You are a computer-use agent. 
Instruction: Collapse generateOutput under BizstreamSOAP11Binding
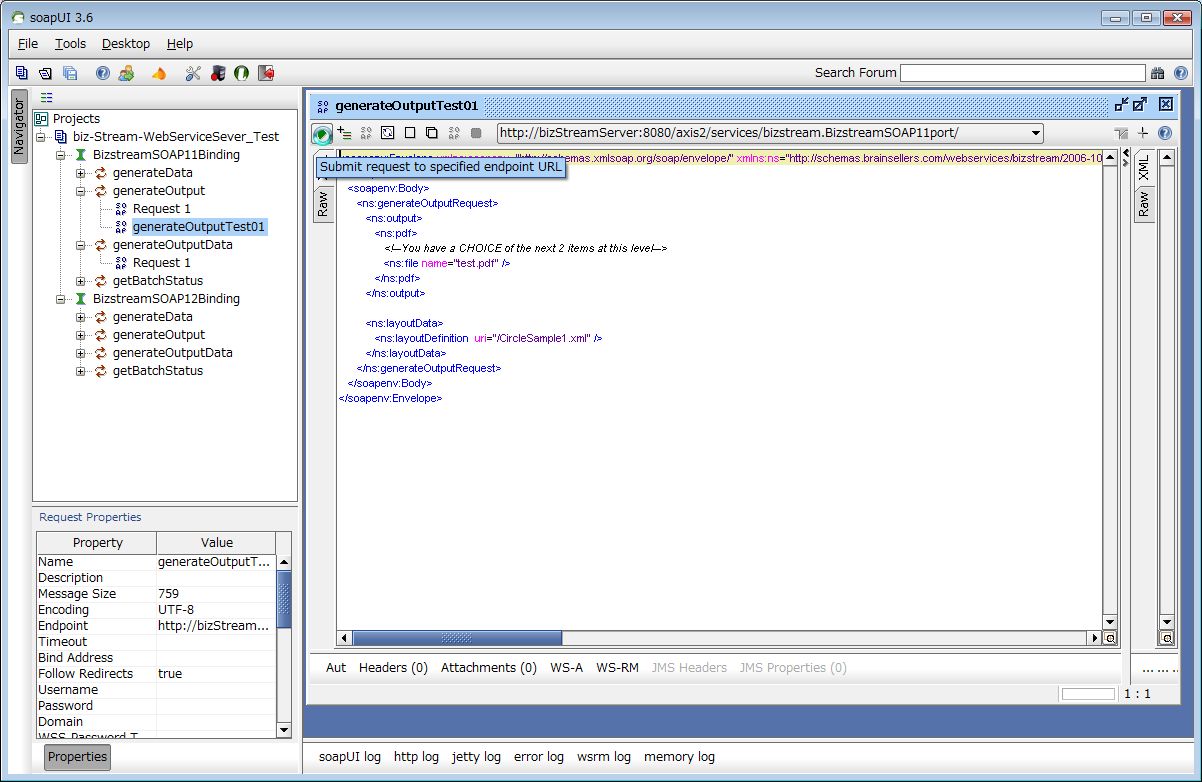point(81,190)
